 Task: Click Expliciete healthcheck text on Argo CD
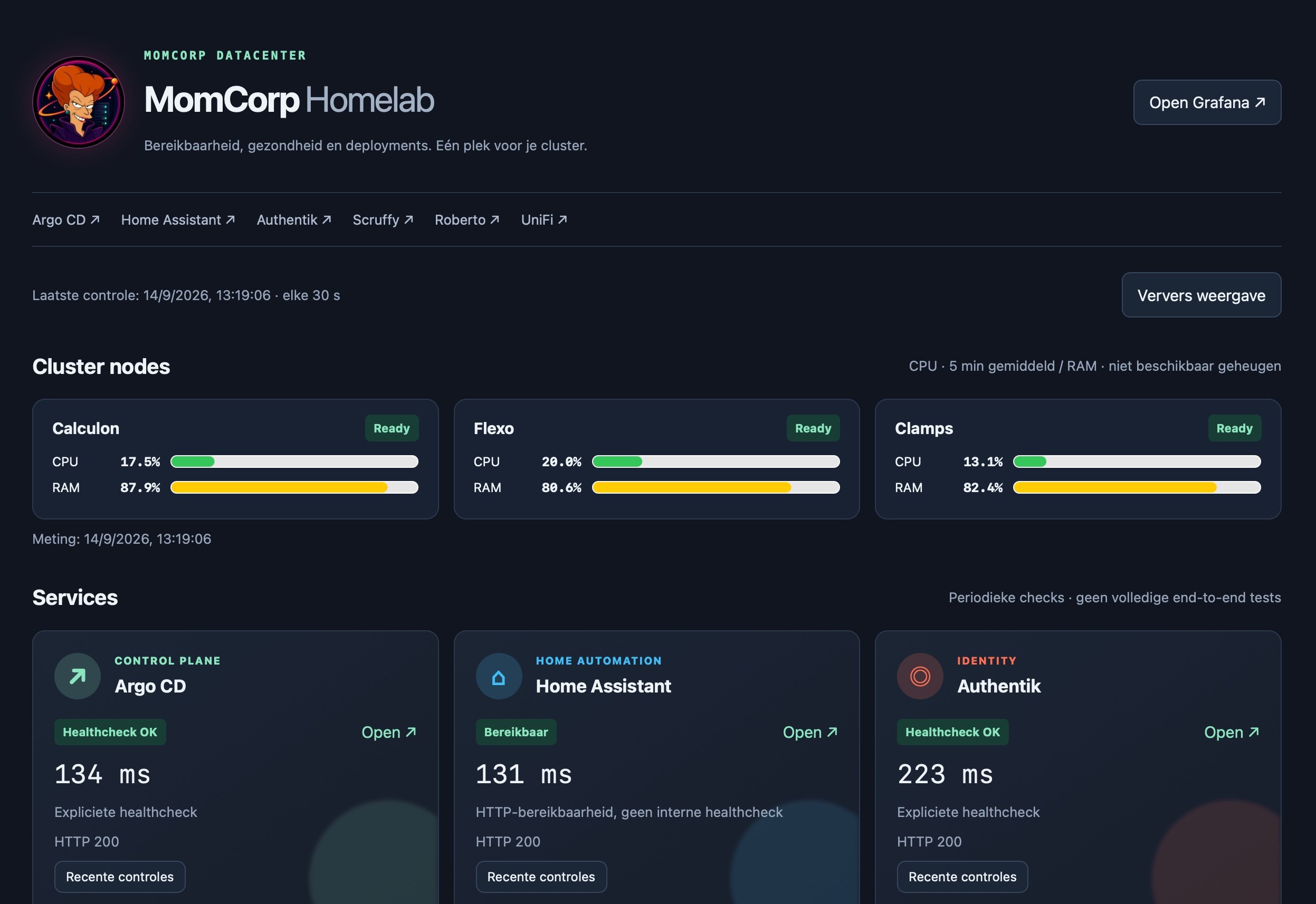pyautogui.click(x=125, y=812)
